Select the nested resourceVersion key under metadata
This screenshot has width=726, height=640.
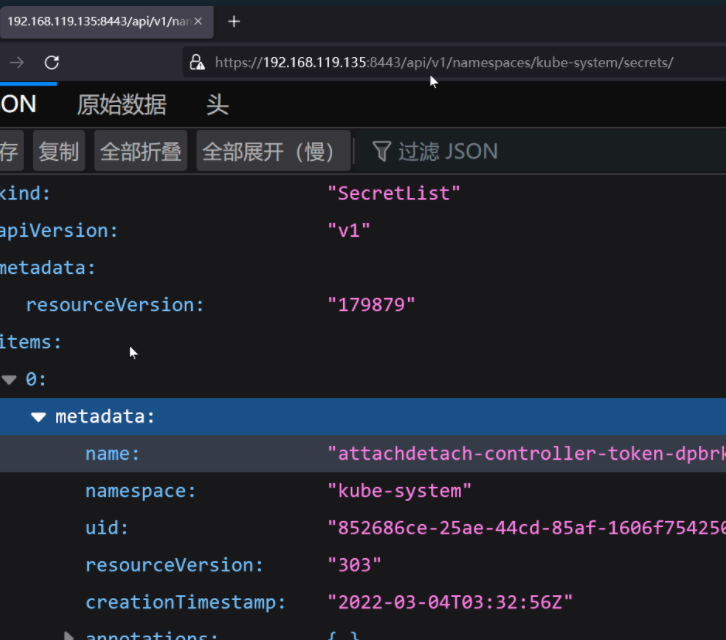174,565
